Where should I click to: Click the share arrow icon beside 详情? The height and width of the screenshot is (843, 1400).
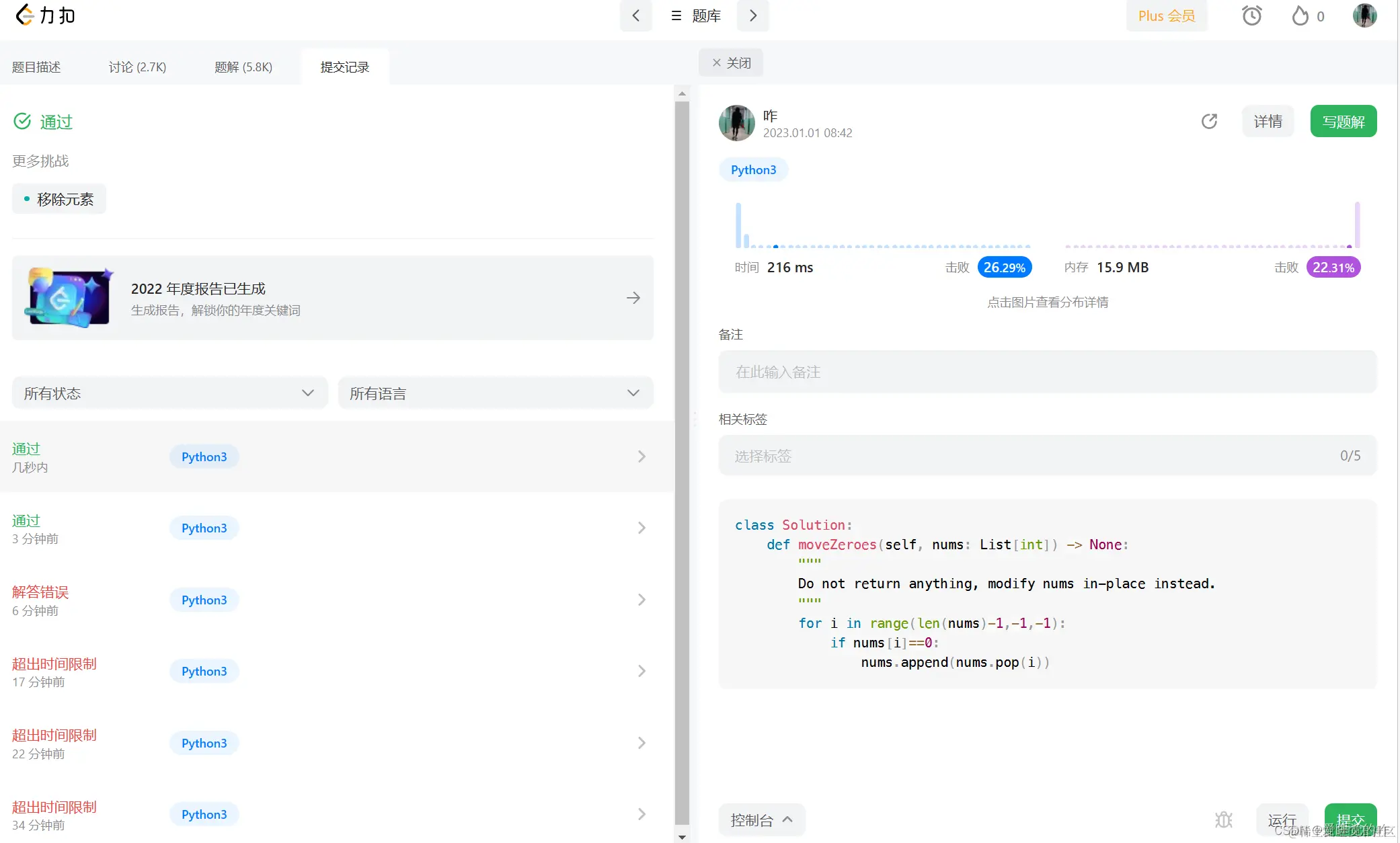(1209, 121)
